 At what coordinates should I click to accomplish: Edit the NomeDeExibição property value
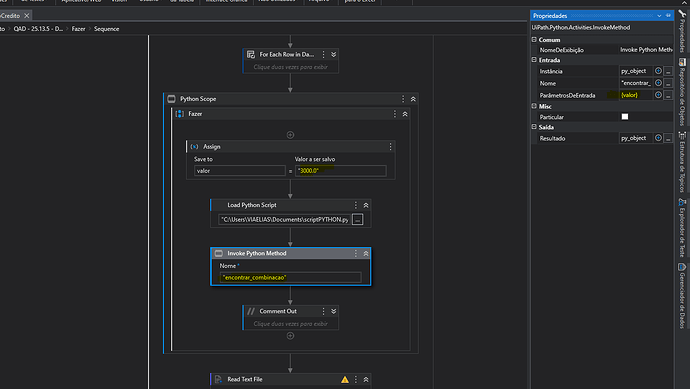point(646,50)
